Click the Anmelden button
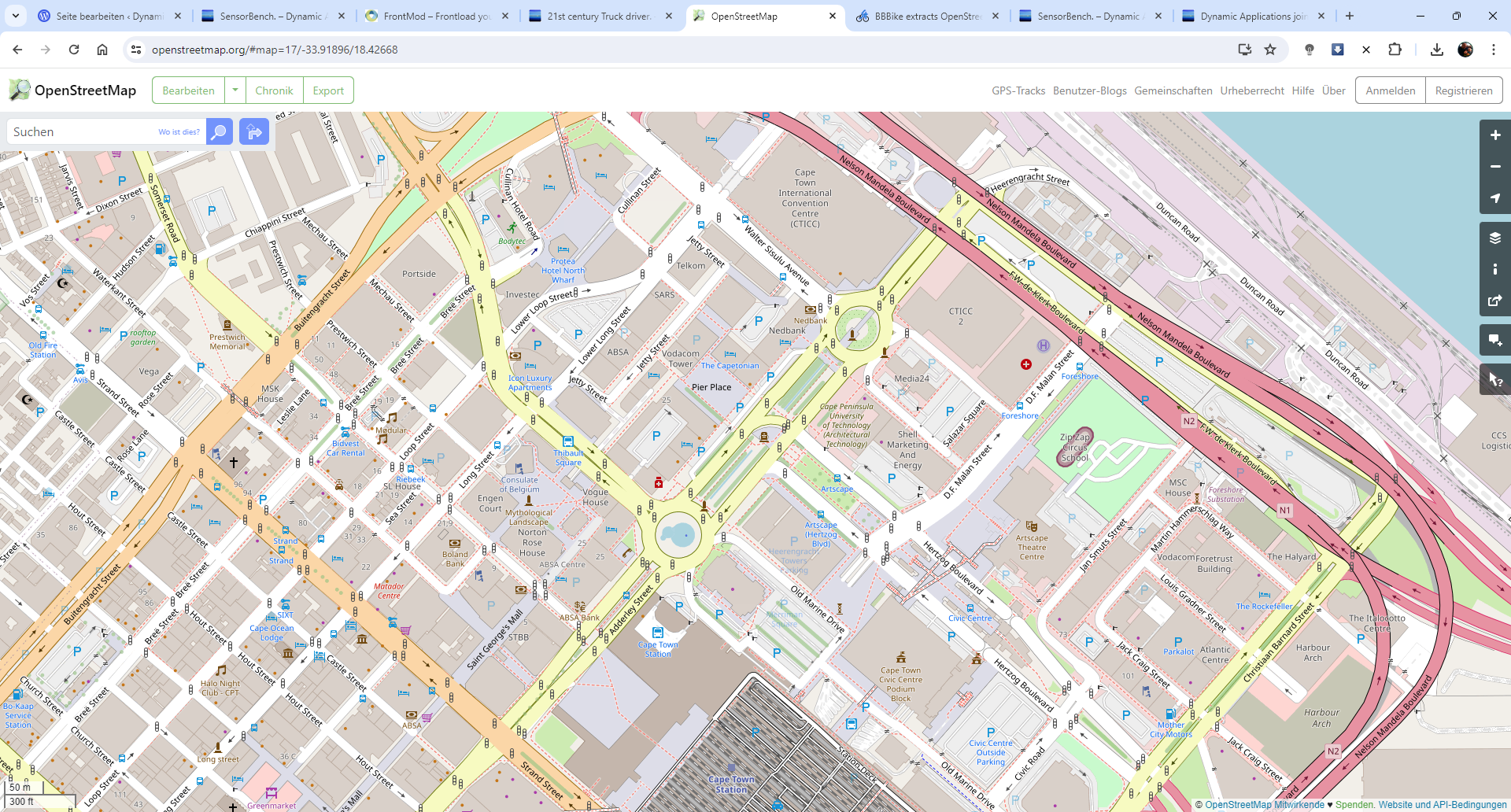This screenshot has height=812, width=1511. pyautogui.click(x=1390, y=90)
